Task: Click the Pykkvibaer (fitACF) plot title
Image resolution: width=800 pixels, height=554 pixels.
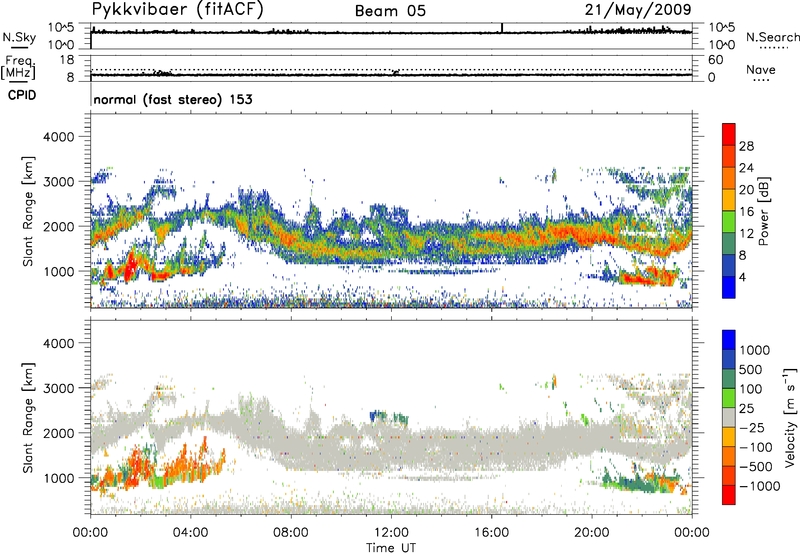Action: tap(177, 10)
